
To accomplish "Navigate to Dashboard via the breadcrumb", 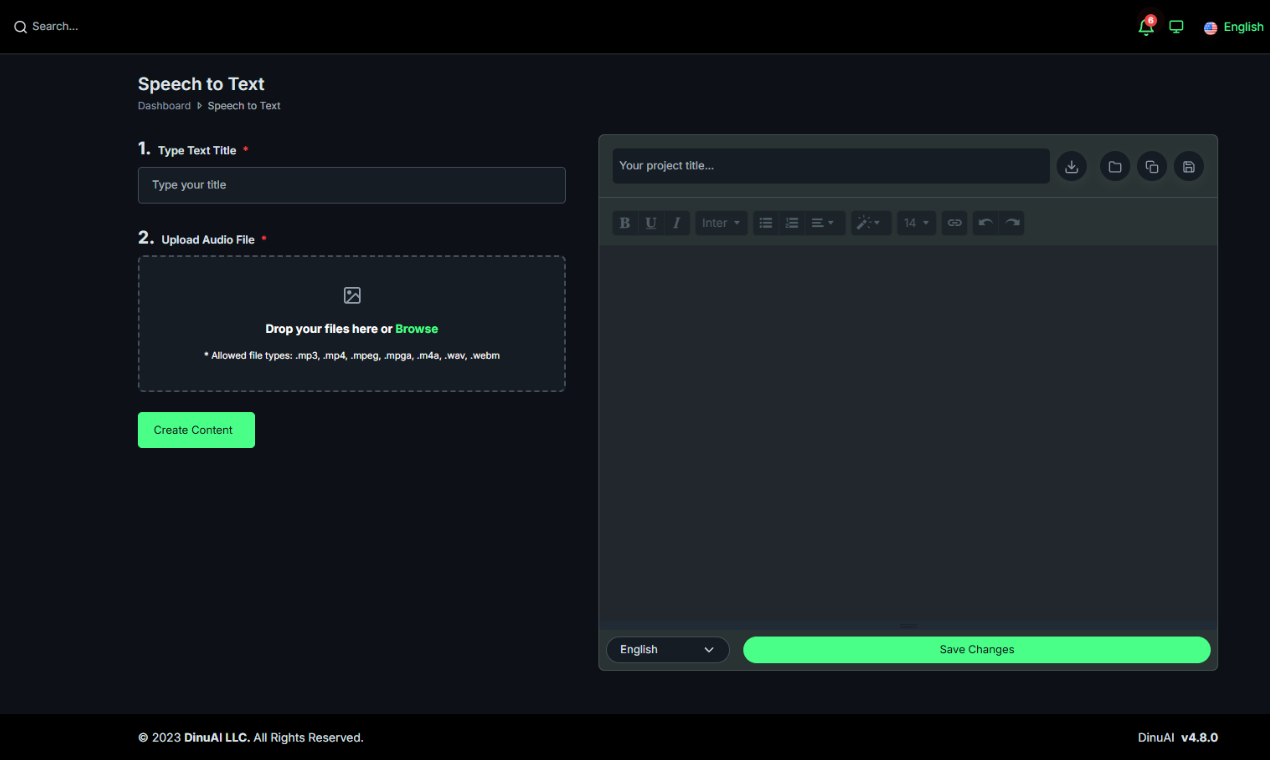I will click(164, 105).
